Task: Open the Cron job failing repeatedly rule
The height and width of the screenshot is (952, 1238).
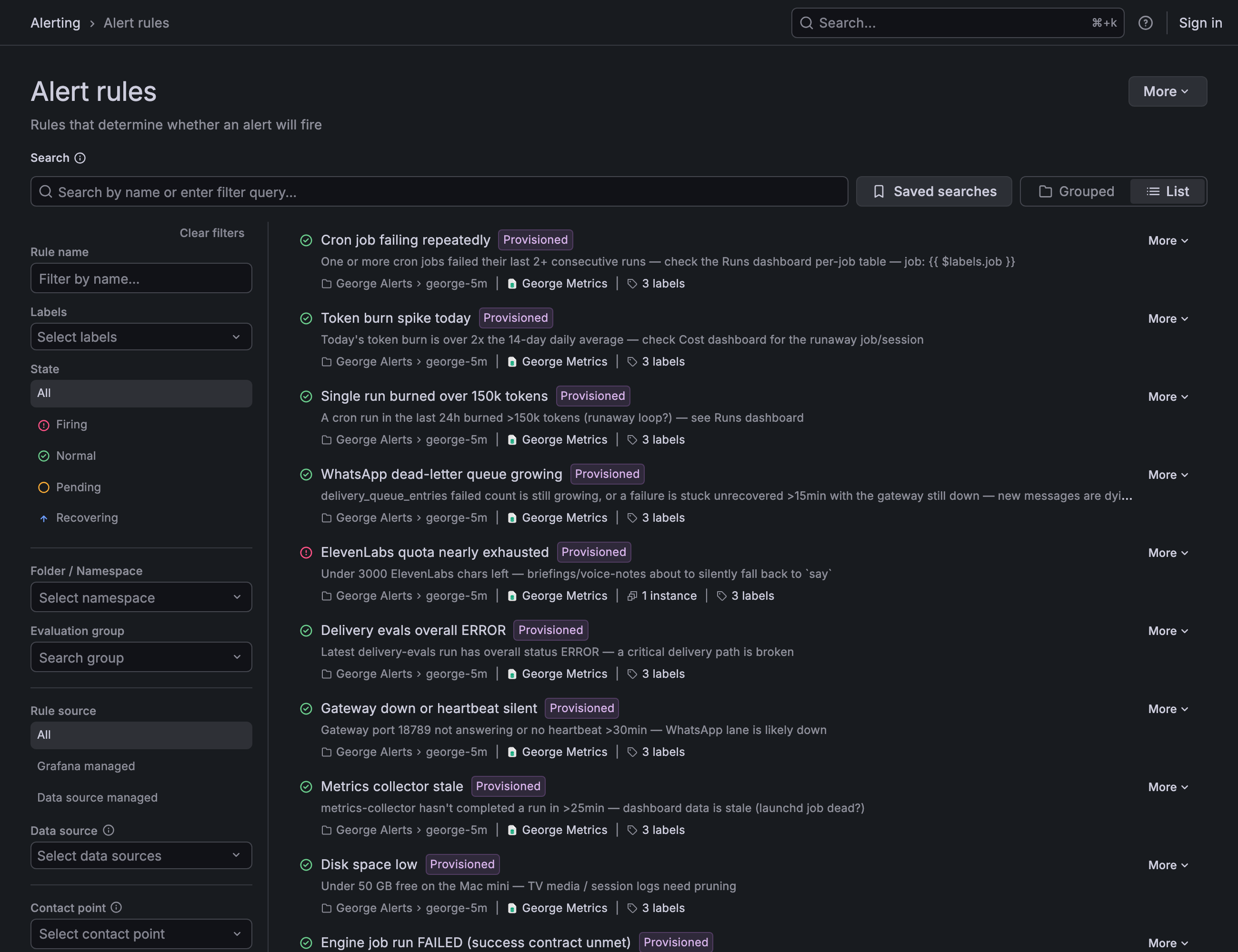Action: click(x=405, y=240)
